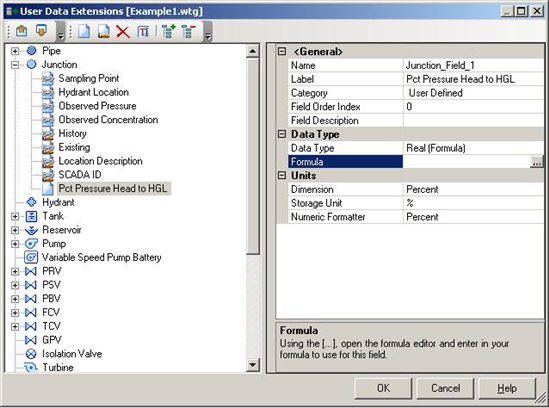Collapse the Junction tree node
The height and width of the screenshot is (408, 549).
click(x=15, y=65)
